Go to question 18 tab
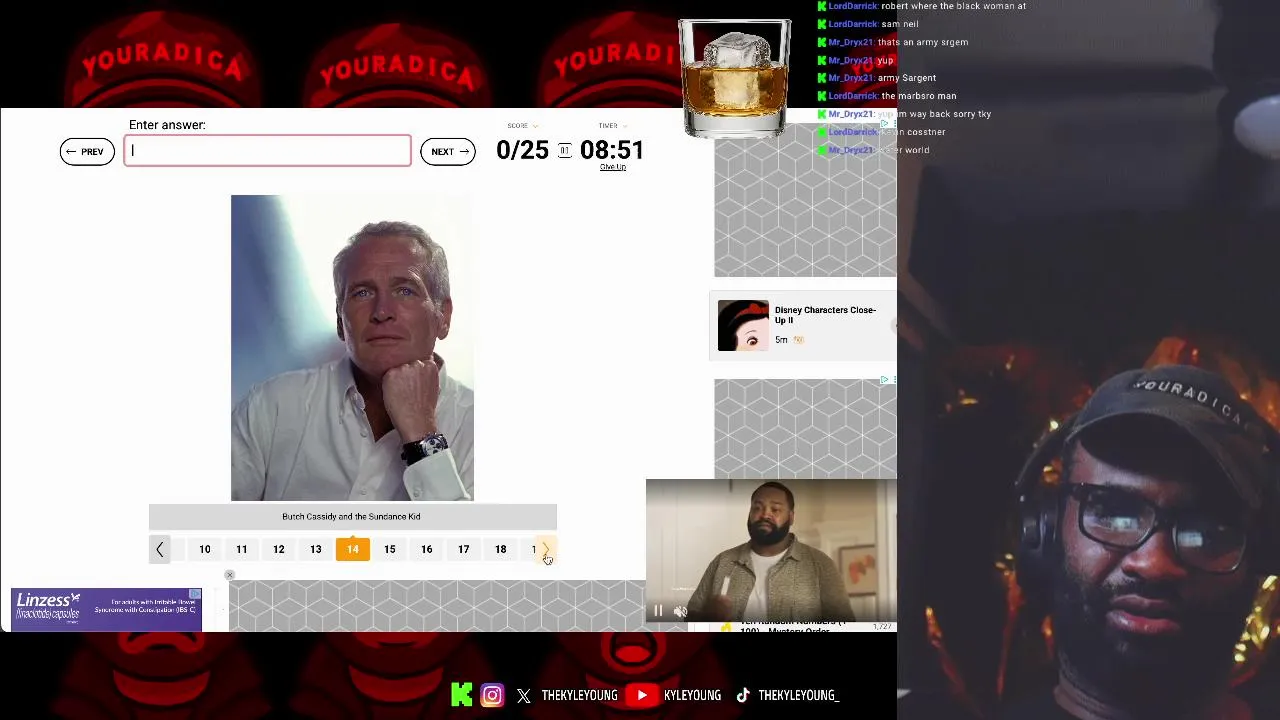Viewport: 1280px width, 720px height. click(x=501, y=549)
